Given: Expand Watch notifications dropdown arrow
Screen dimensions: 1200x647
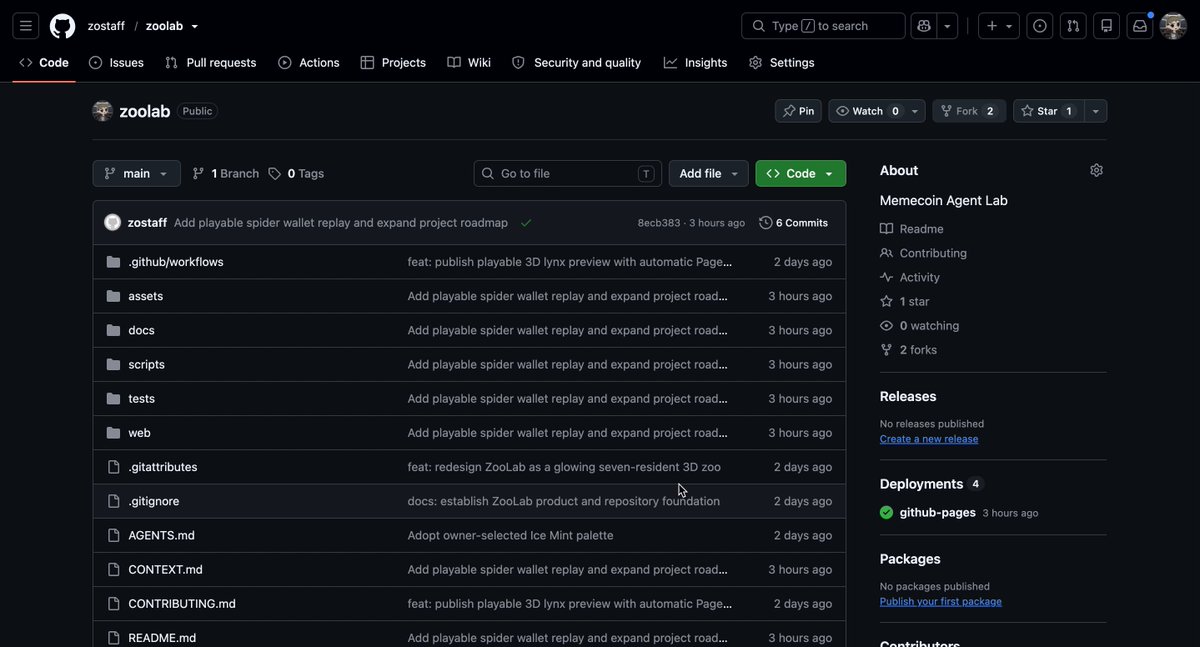Looking at the screenshot, I should [915, 111].
